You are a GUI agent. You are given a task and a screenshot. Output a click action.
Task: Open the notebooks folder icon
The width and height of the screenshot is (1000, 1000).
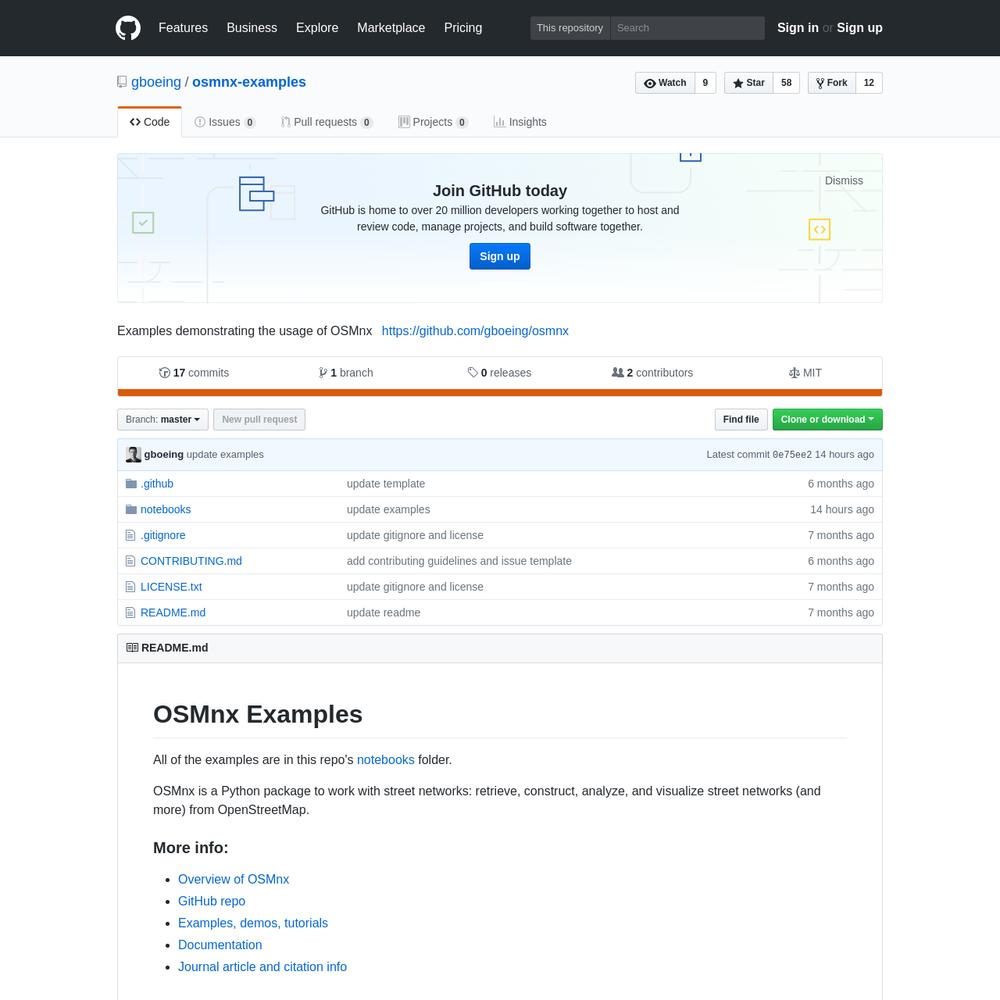tap(131, 509)
